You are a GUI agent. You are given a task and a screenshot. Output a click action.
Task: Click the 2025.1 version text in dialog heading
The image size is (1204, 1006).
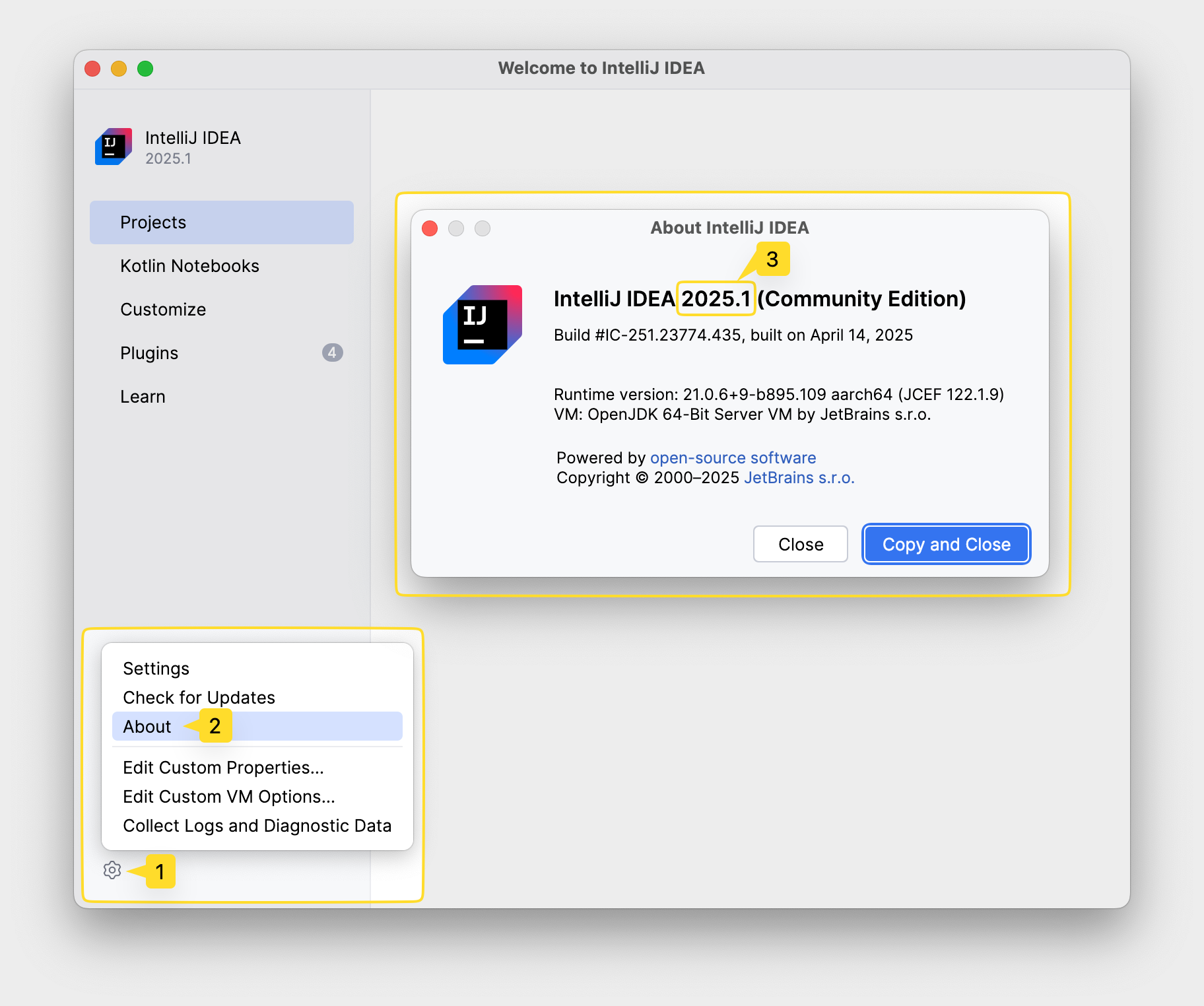pos(716,299)
